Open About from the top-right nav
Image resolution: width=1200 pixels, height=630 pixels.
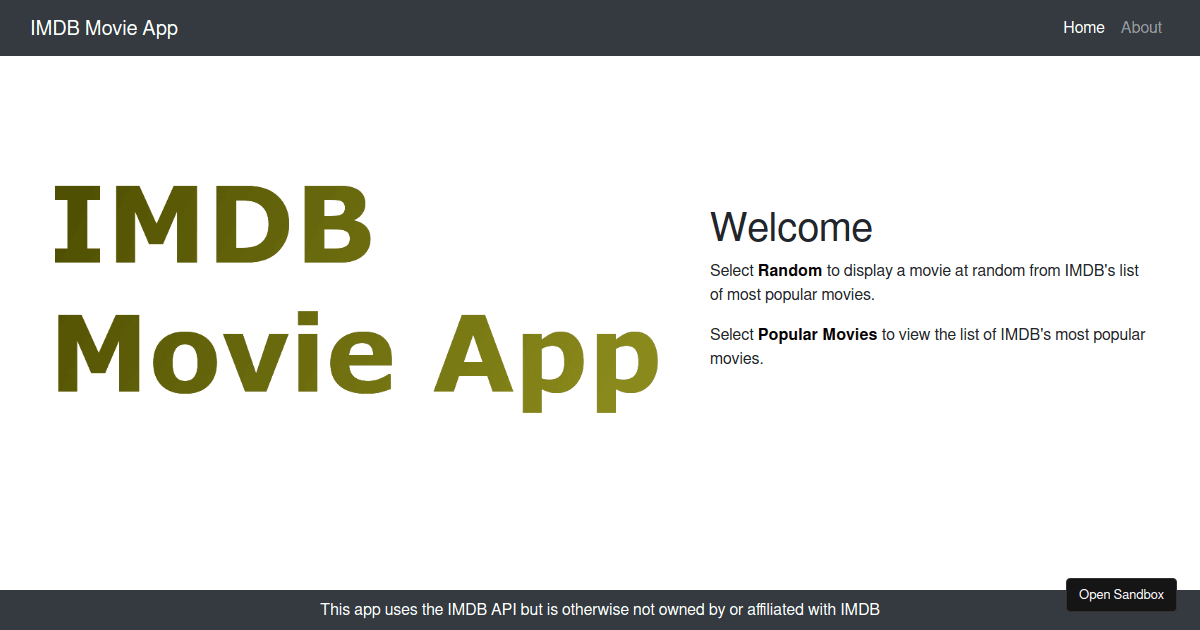(1141, 27)
